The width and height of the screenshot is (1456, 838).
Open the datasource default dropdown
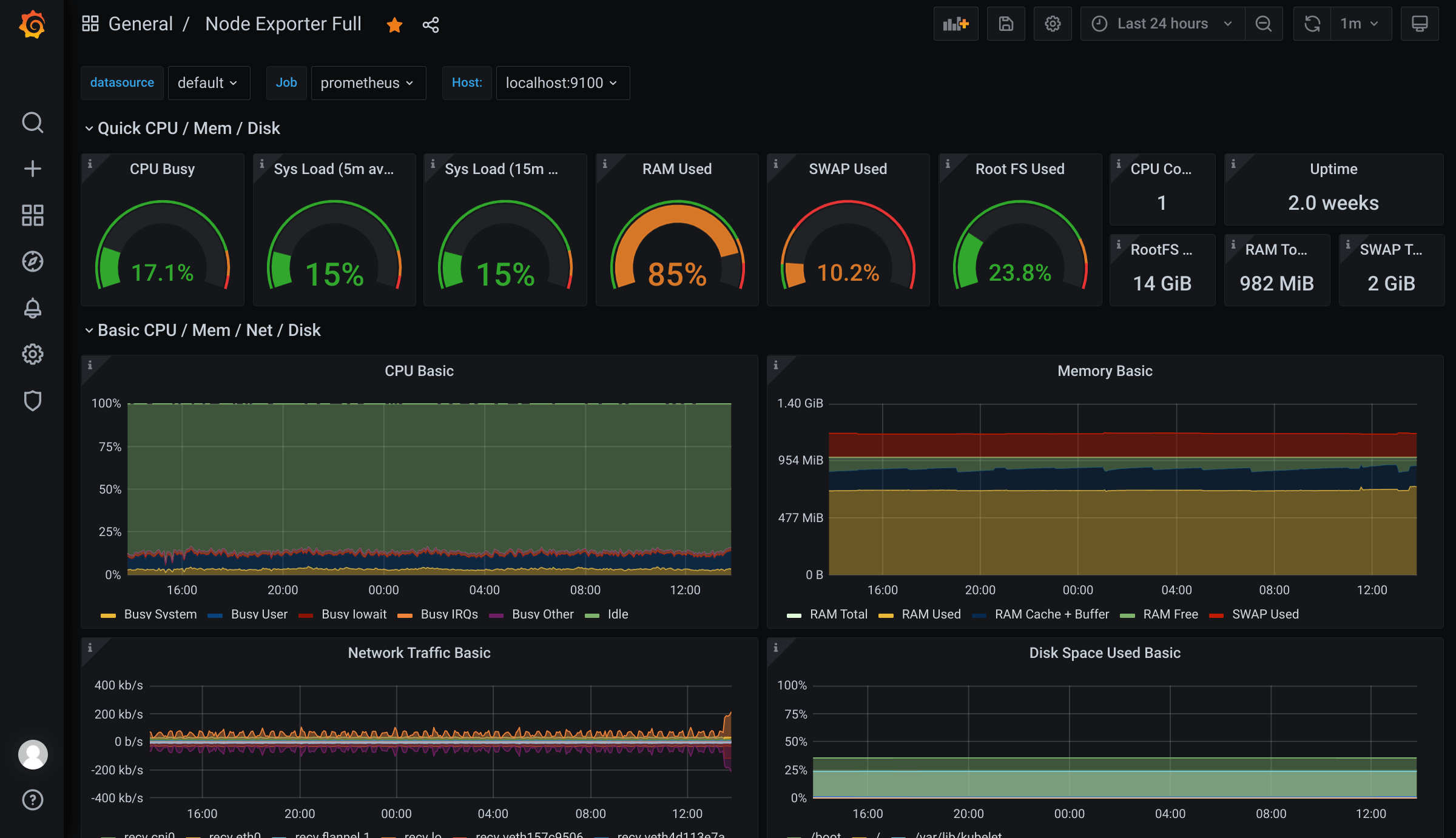tap(208, 83)
